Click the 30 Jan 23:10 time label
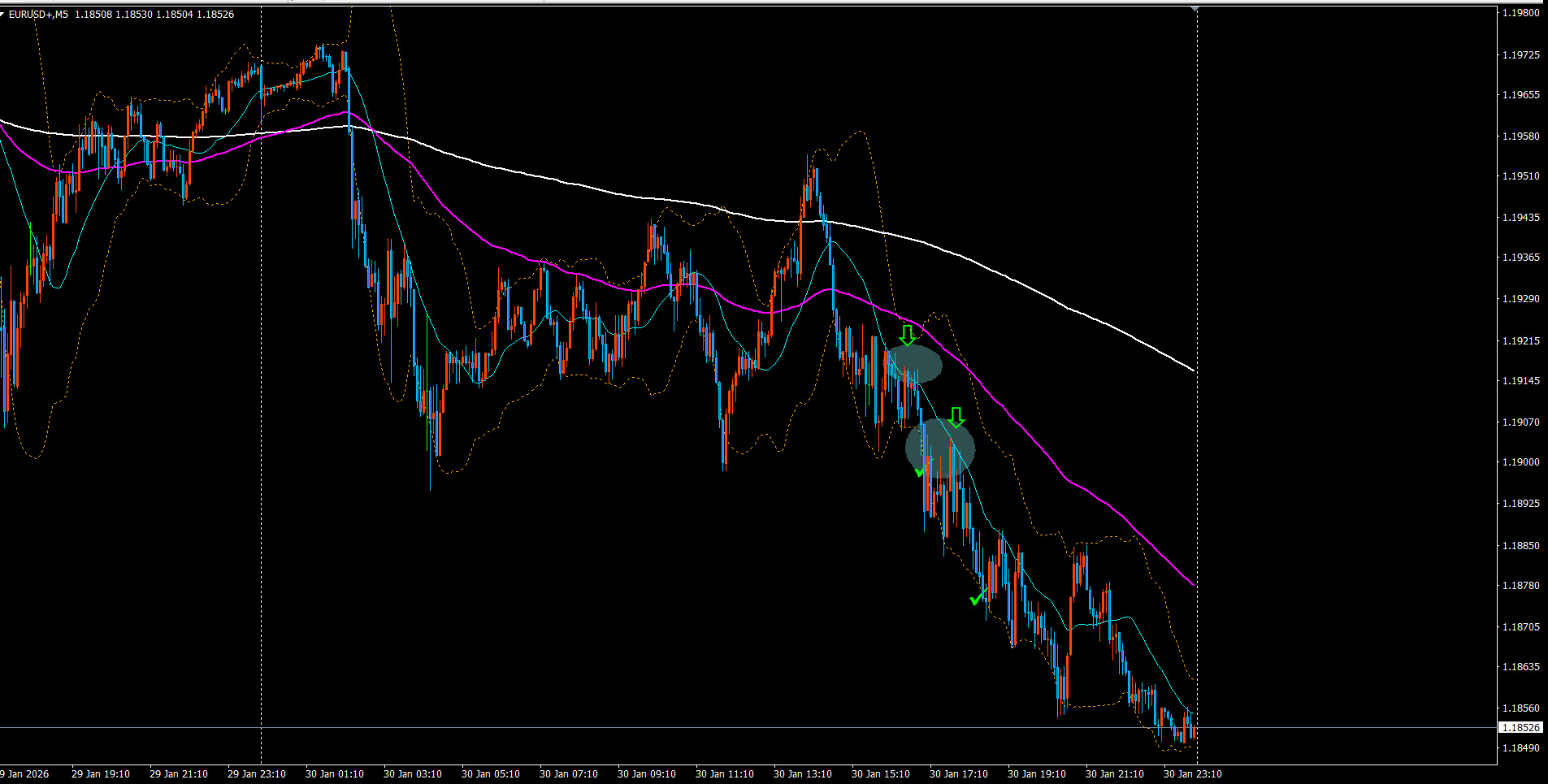1548x784 pixels. (x=1193, y=773)
